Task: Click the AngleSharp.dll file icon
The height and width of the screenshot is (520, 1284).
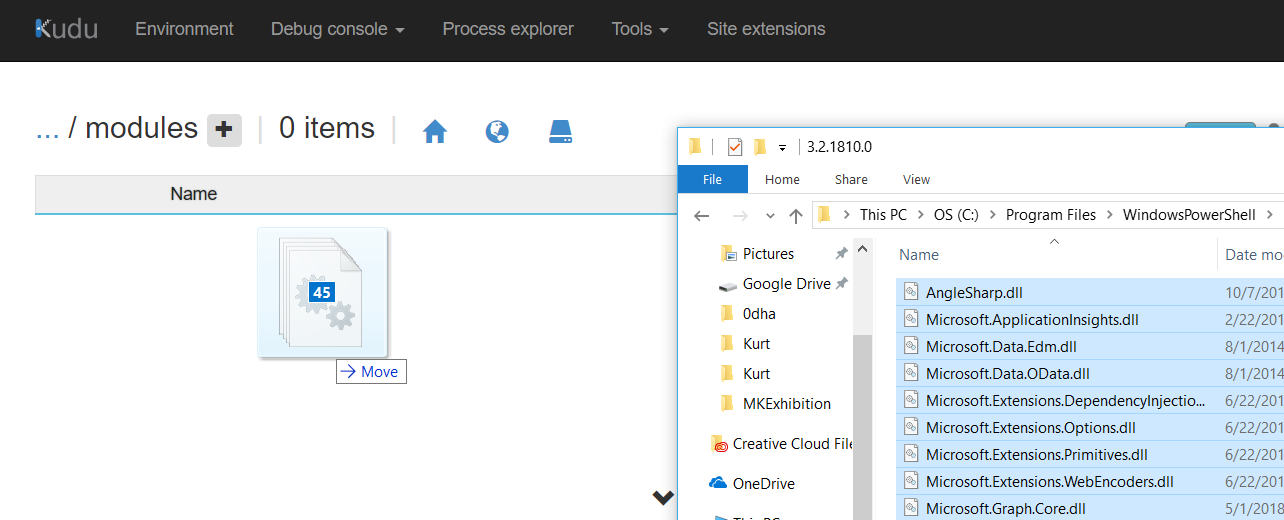Action: pyautogui.click(x=910, y=292)
